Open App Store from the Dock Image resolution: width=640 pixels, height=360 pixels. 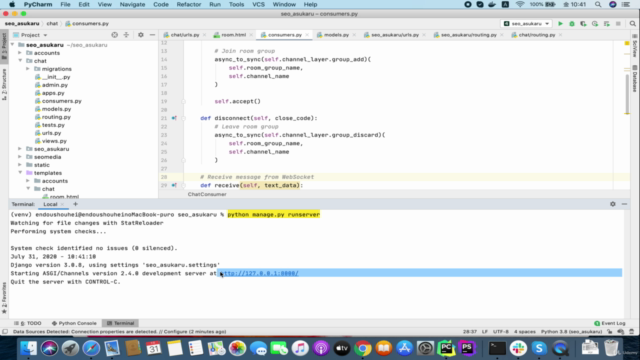[404, 348]
